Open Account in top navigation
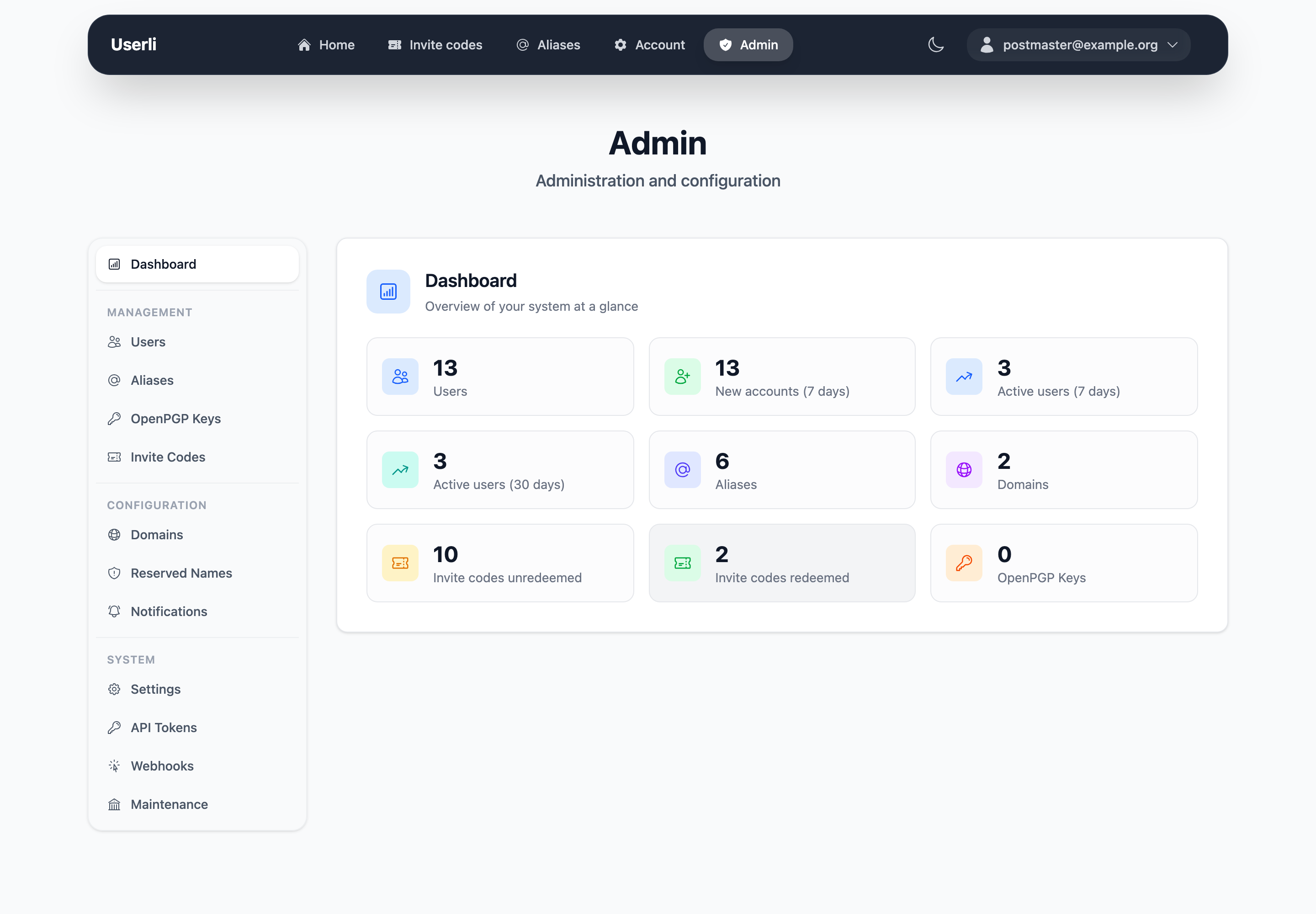 (649, 45)
